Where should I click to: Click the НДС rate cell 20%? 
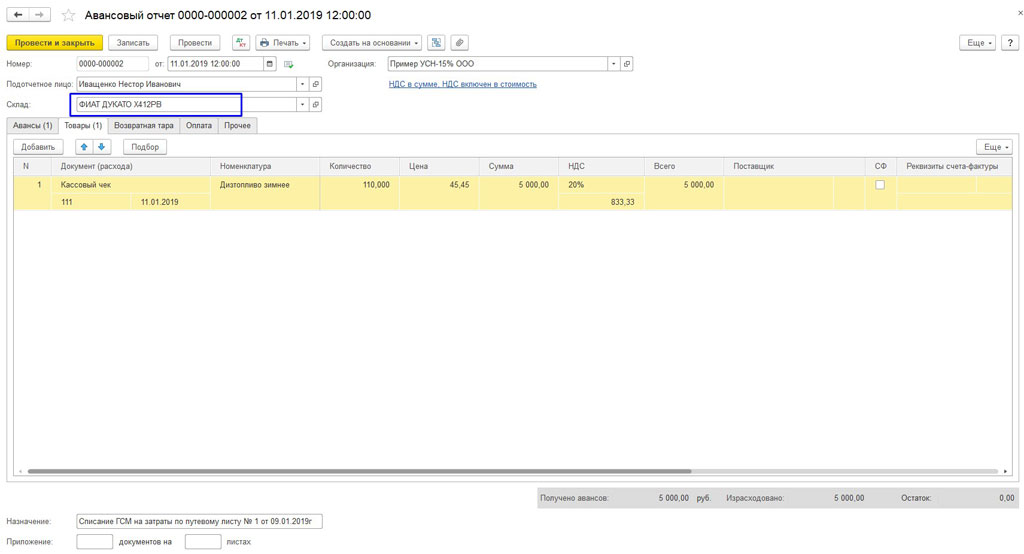coord(601,185)
